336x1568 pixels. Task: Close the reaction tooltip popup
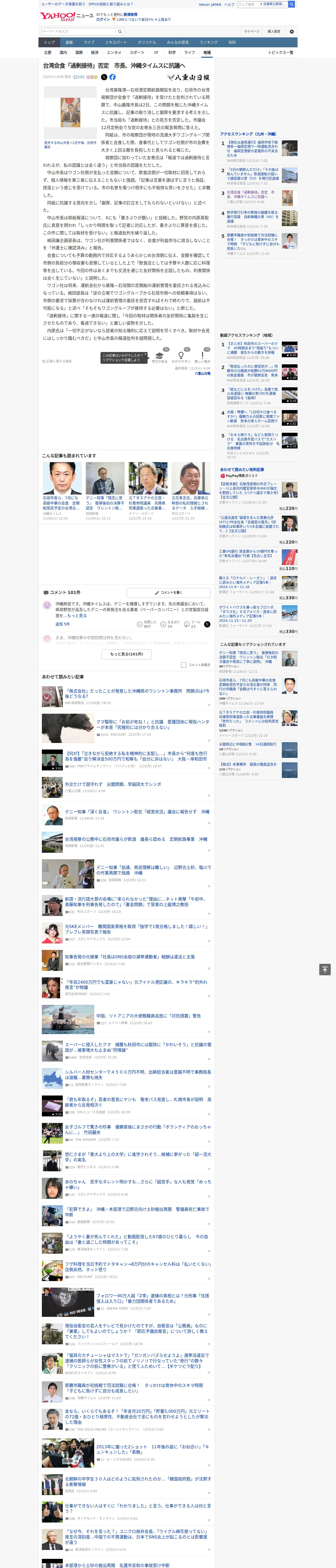tap(146, 355)
